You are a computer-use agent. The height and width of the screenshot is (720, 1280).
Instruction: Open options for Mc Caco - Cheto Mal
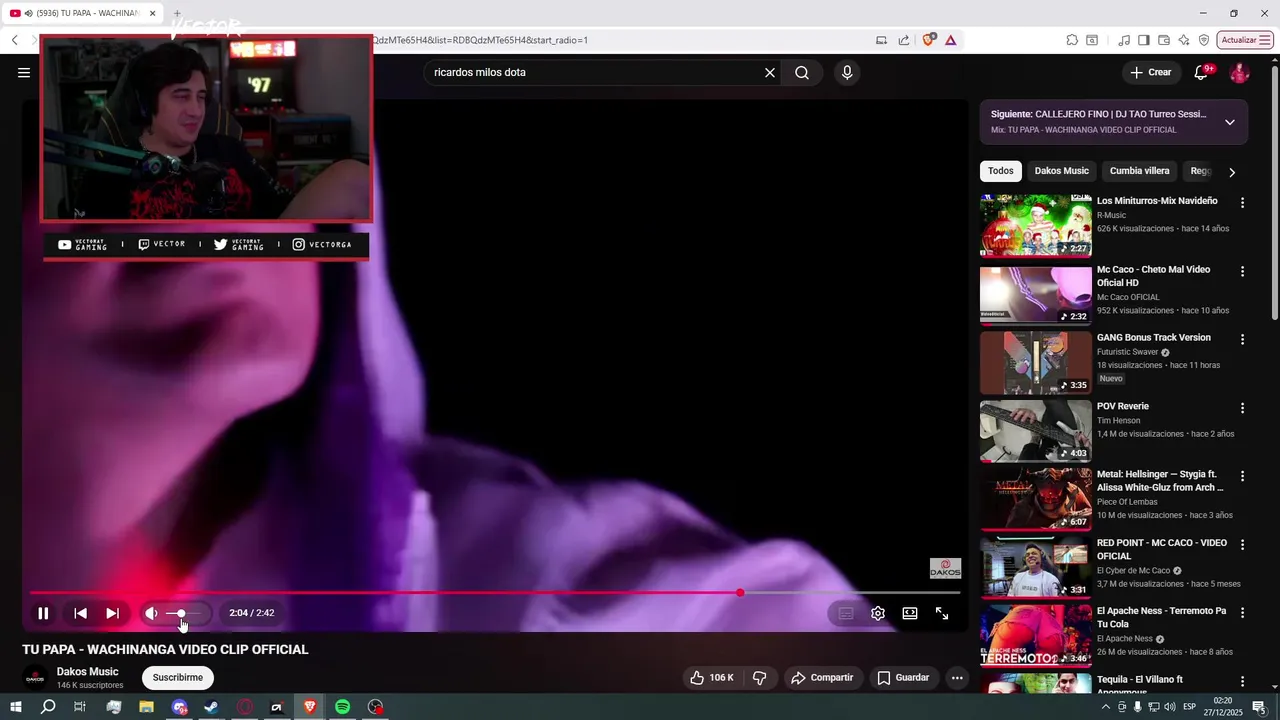1243,272
